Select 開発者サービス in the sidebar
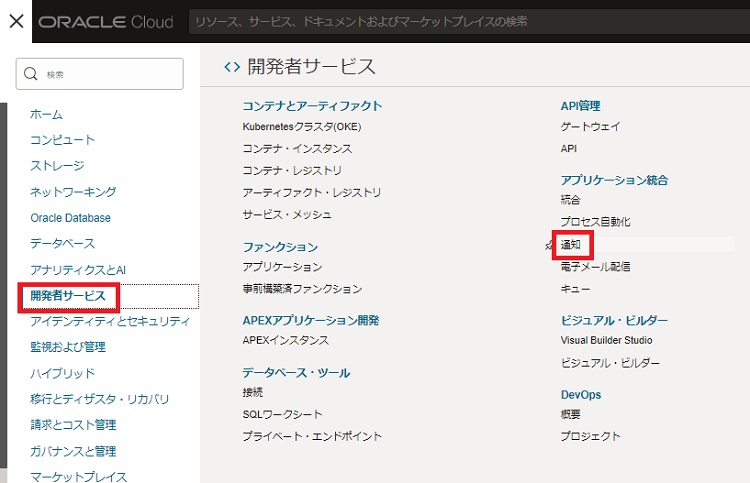 [x=68, y=296]
